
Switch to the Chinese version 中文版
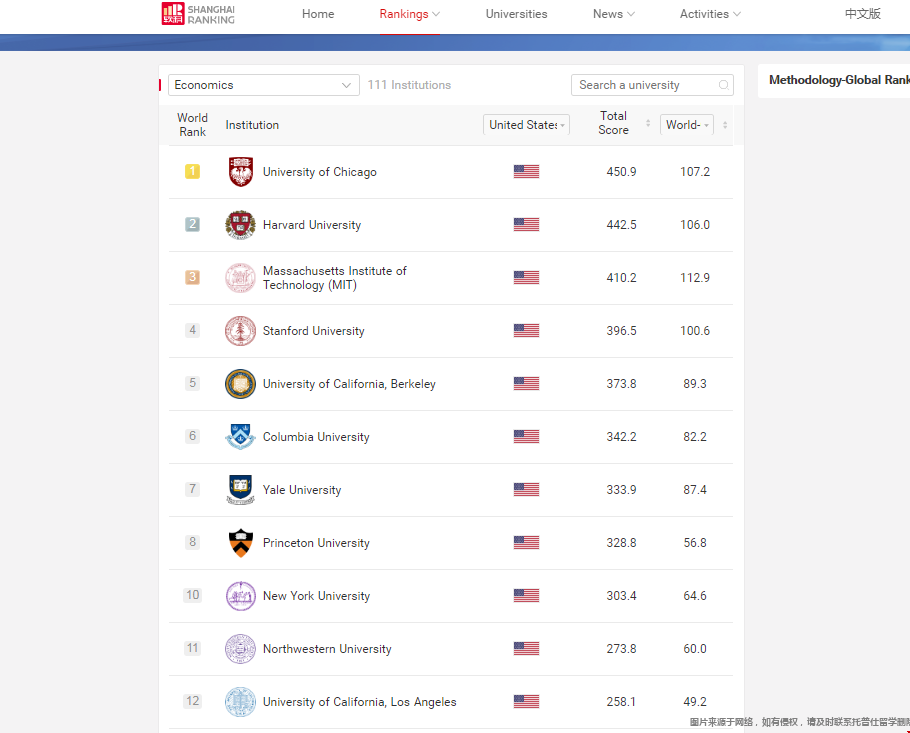(863, 14)
